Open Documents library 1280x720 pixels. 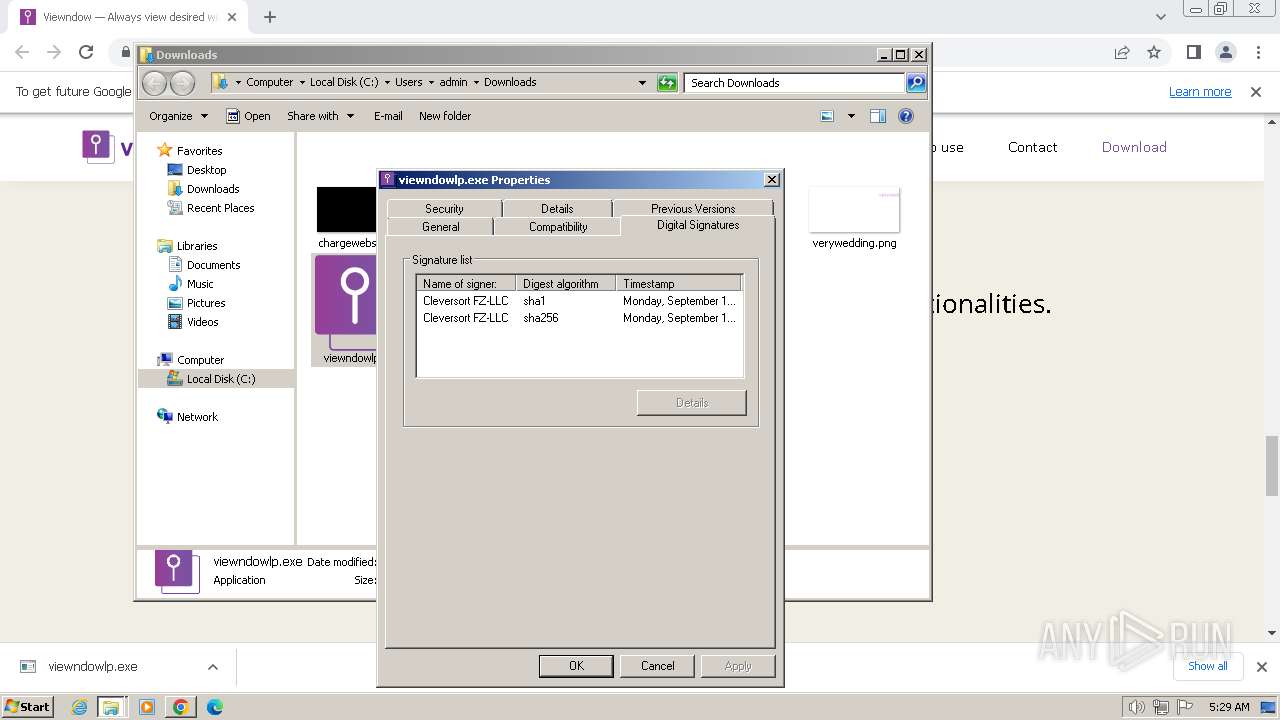click(213, 265)
